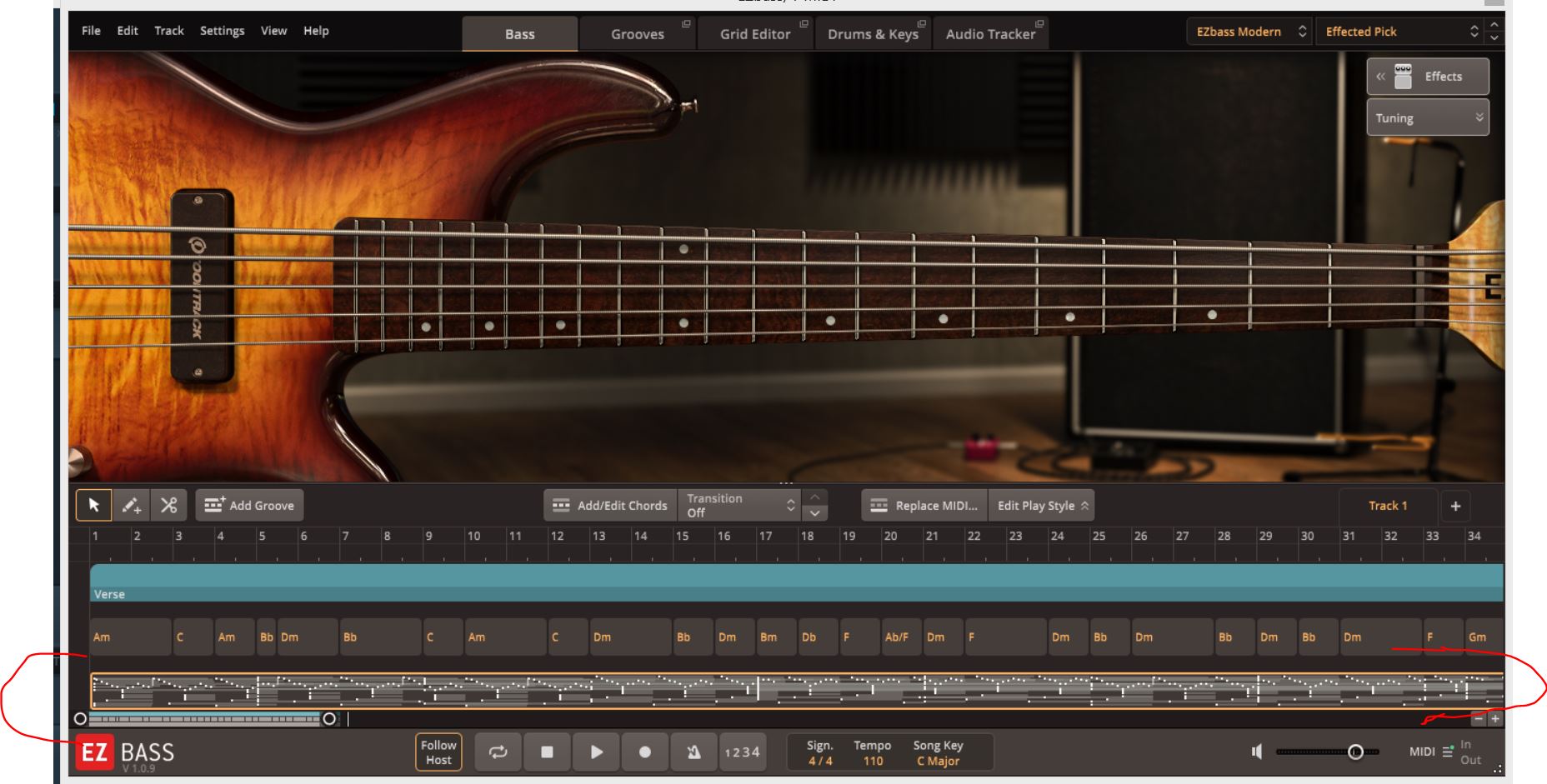The width and height of the screenshot is (1547, 784).
Task: Select the Bm chord block
Action: pos(777,637)
